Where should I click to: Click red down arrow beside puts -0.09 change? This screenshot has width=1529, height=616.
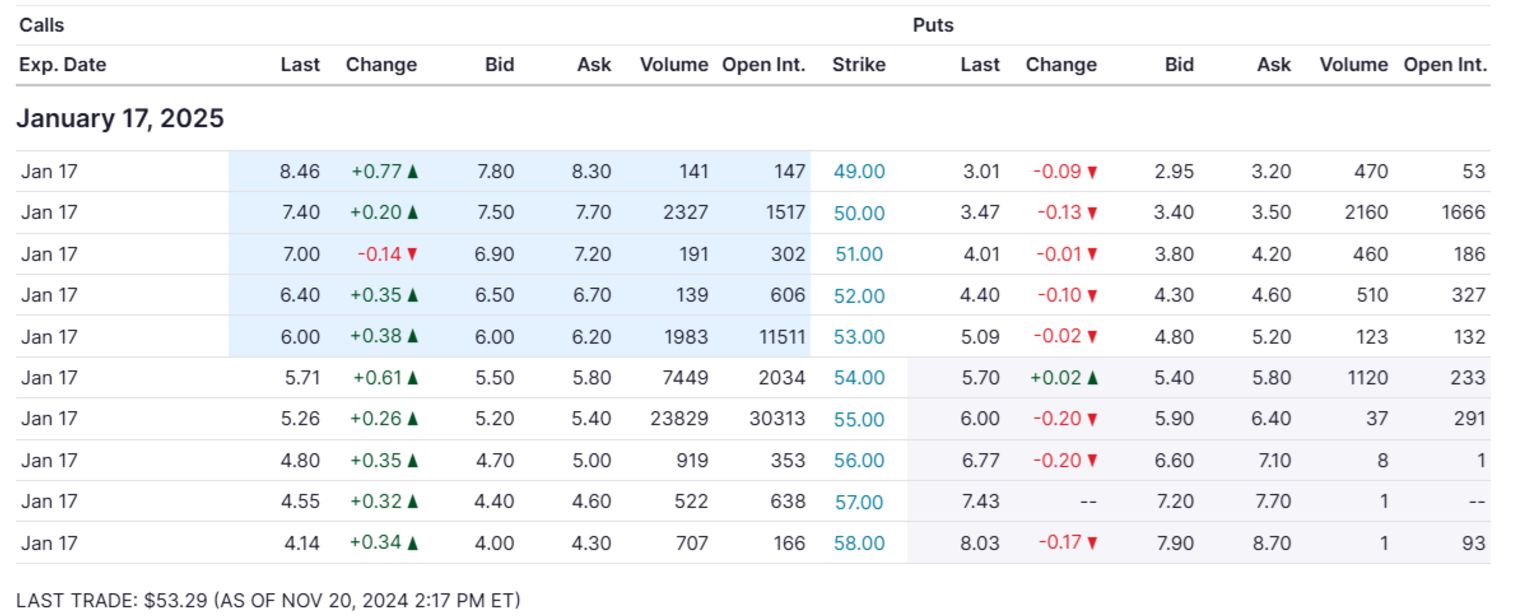click(1092, 172)
